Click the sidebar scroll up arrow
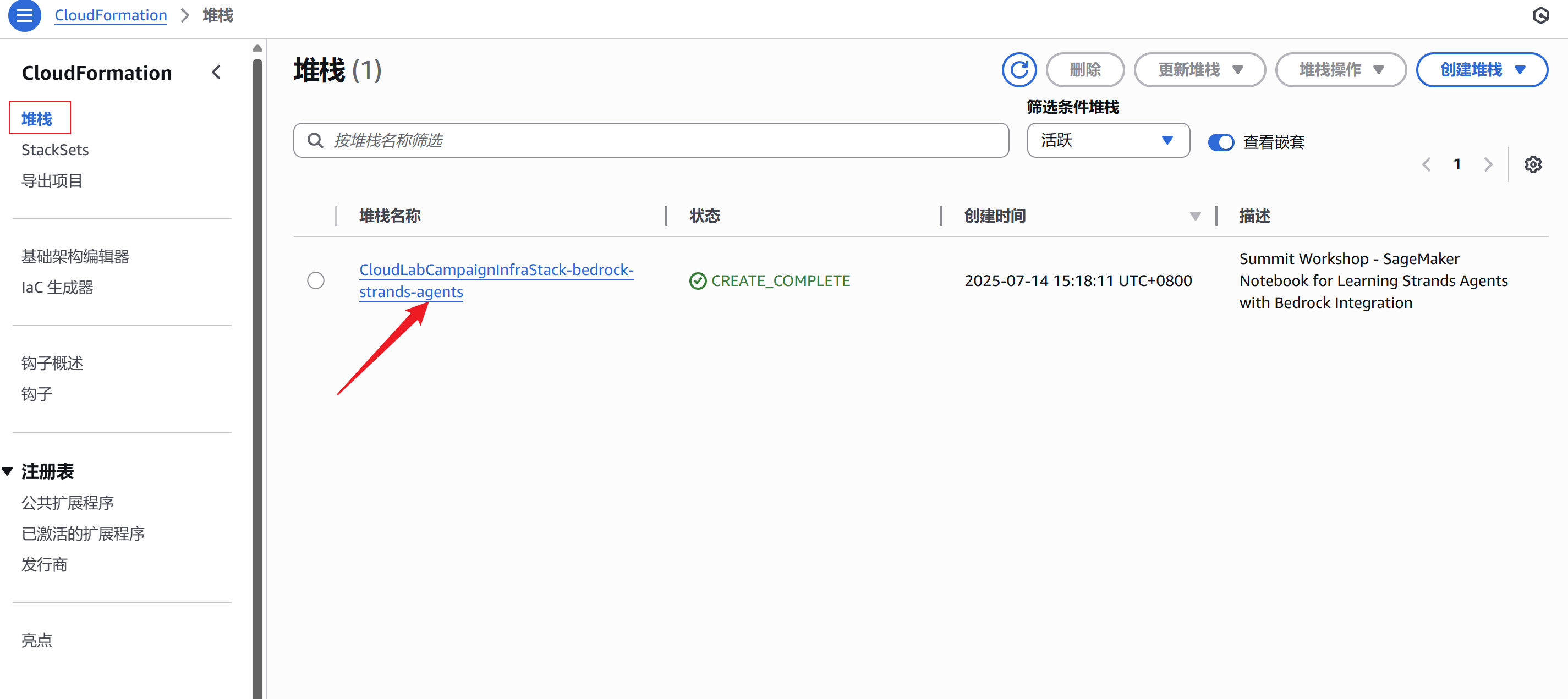The image size is (1568, 699). [257, 48]
